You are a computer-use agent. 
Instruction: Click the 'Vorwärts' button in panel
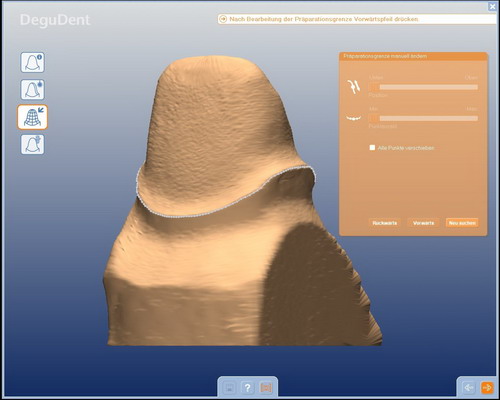tap(423, 223)
